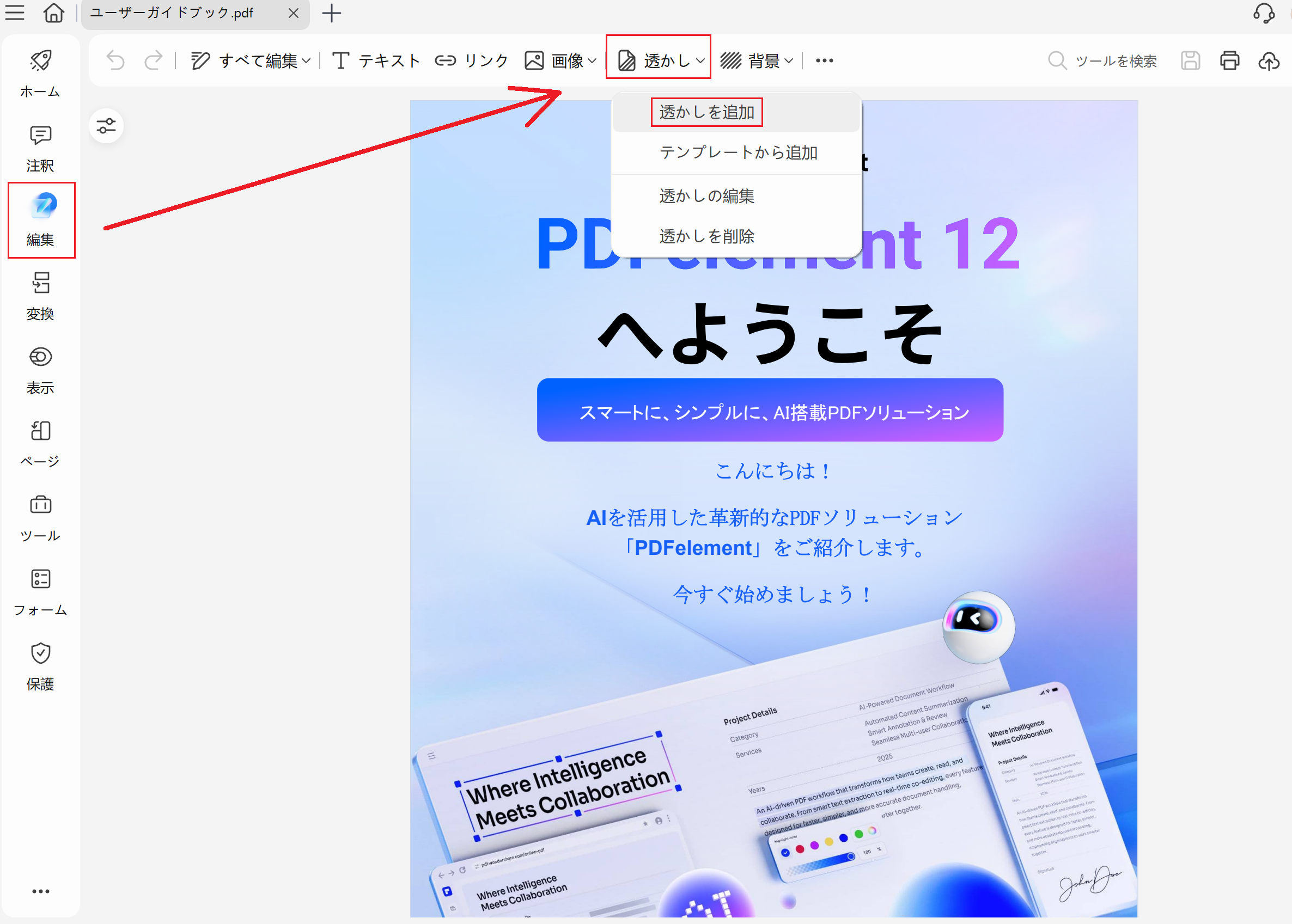This screenshot has height=924, width=1292.
Task: Collapse the 透かし dropdown arrow
Action: click(x=700, y=61)
